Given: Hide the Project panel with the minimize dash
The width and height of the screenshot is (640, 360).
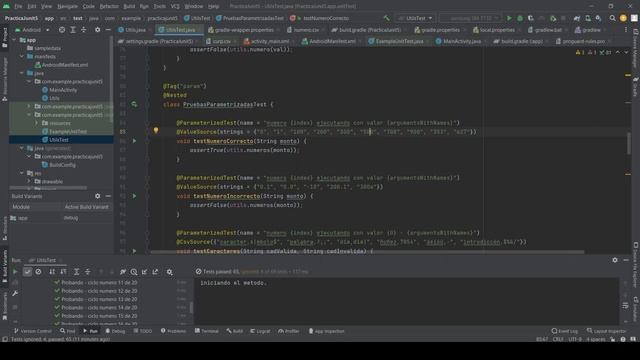Looking at the screenshot, I should click(x=108, y=30).
